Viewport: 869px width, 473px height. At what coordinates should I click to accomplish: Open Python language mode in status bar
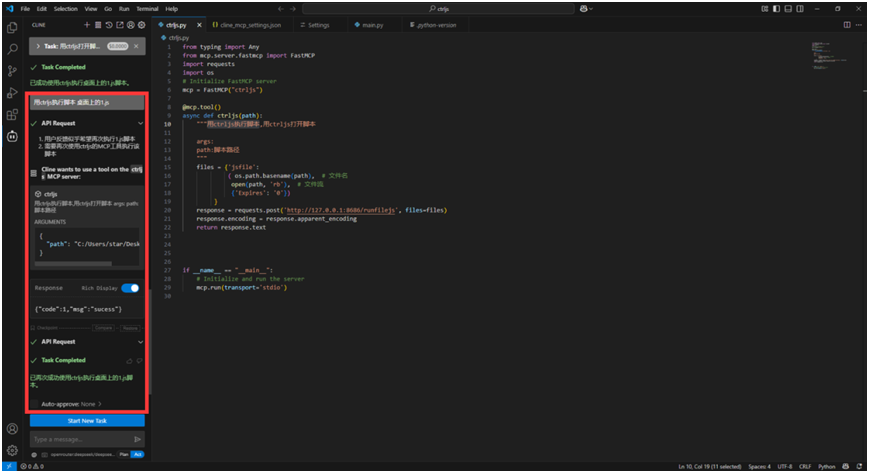(826, 466)
